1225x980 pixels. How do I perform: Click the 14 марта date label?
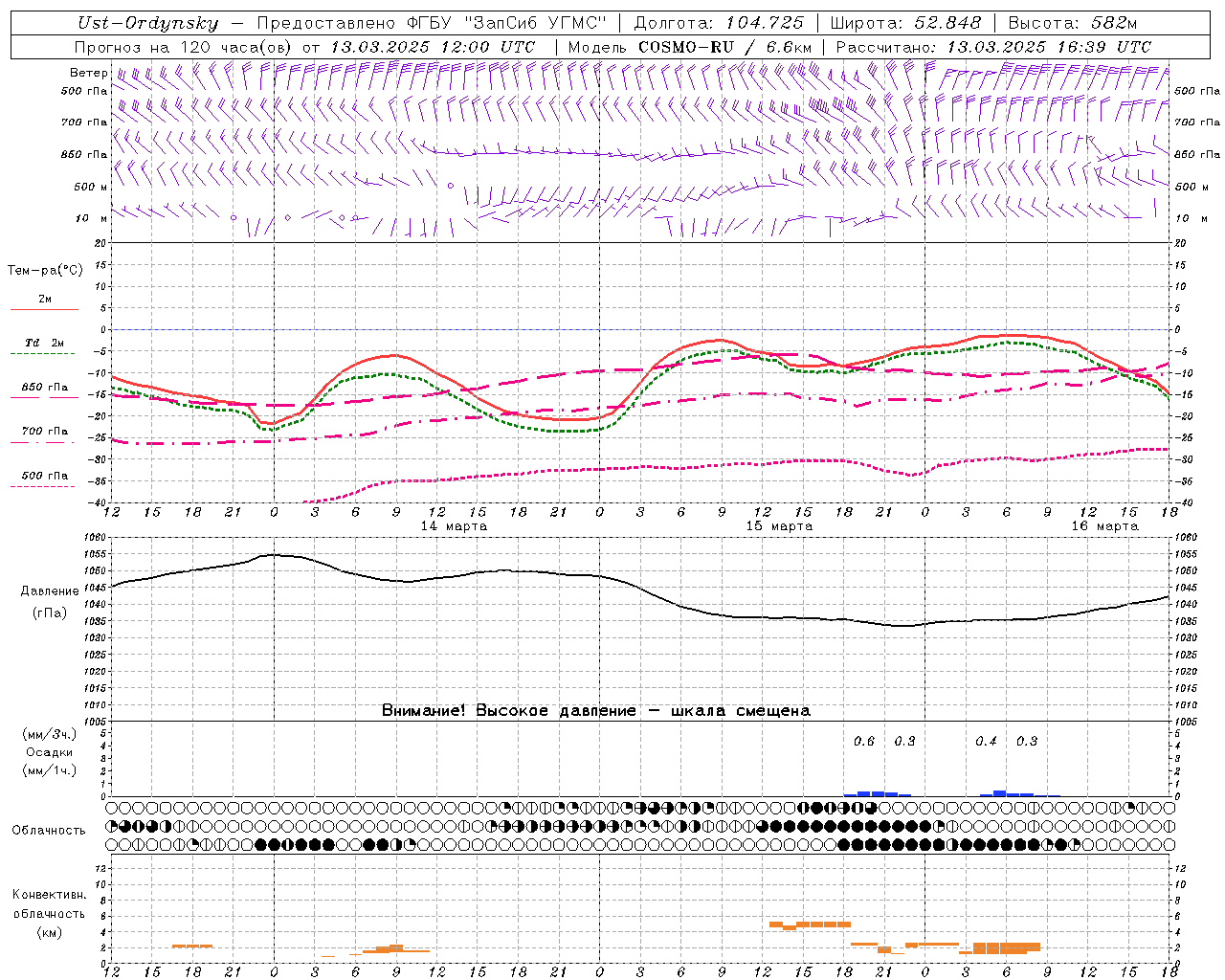point(454,526)
